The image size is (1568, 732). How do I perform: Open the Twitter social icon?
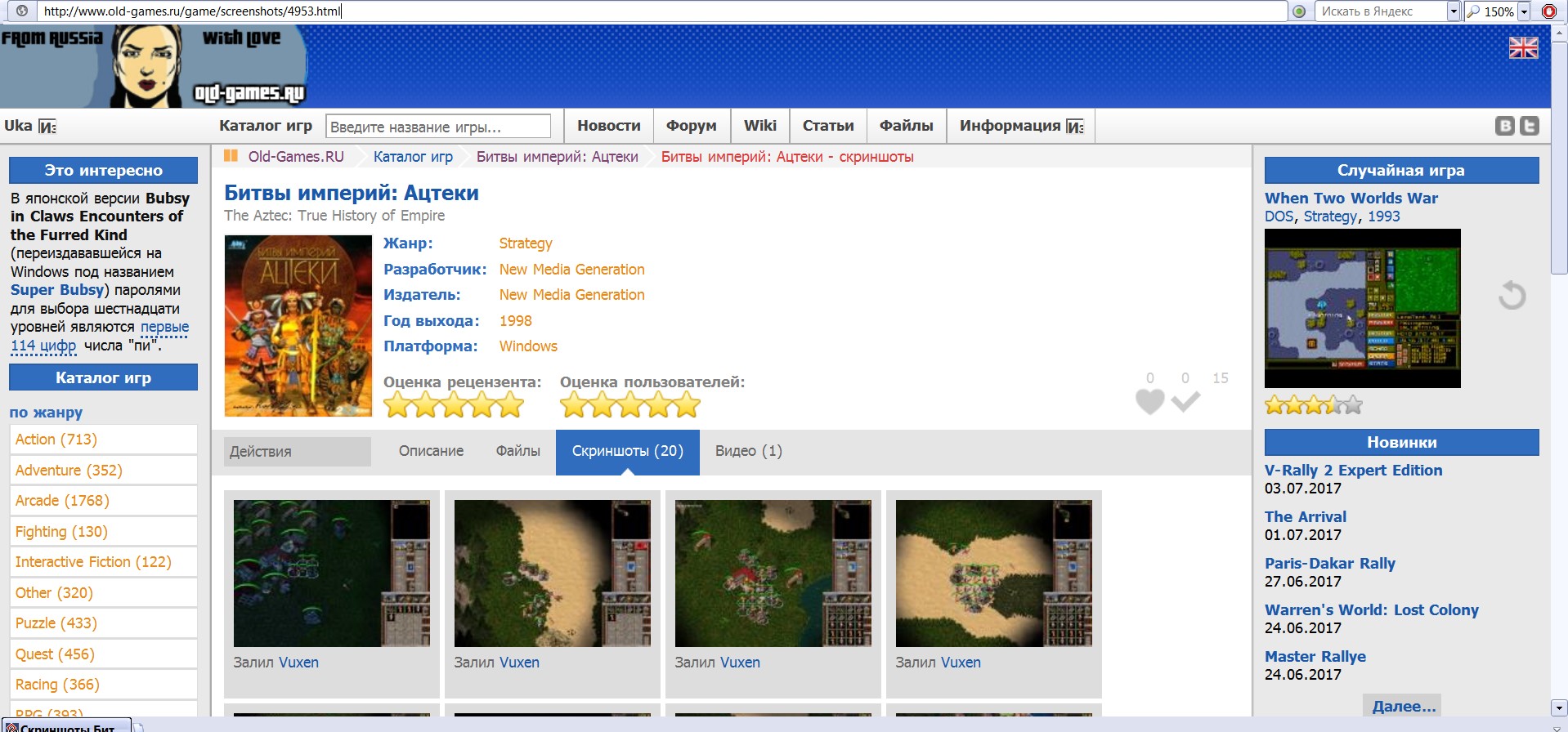point(1529,126)
